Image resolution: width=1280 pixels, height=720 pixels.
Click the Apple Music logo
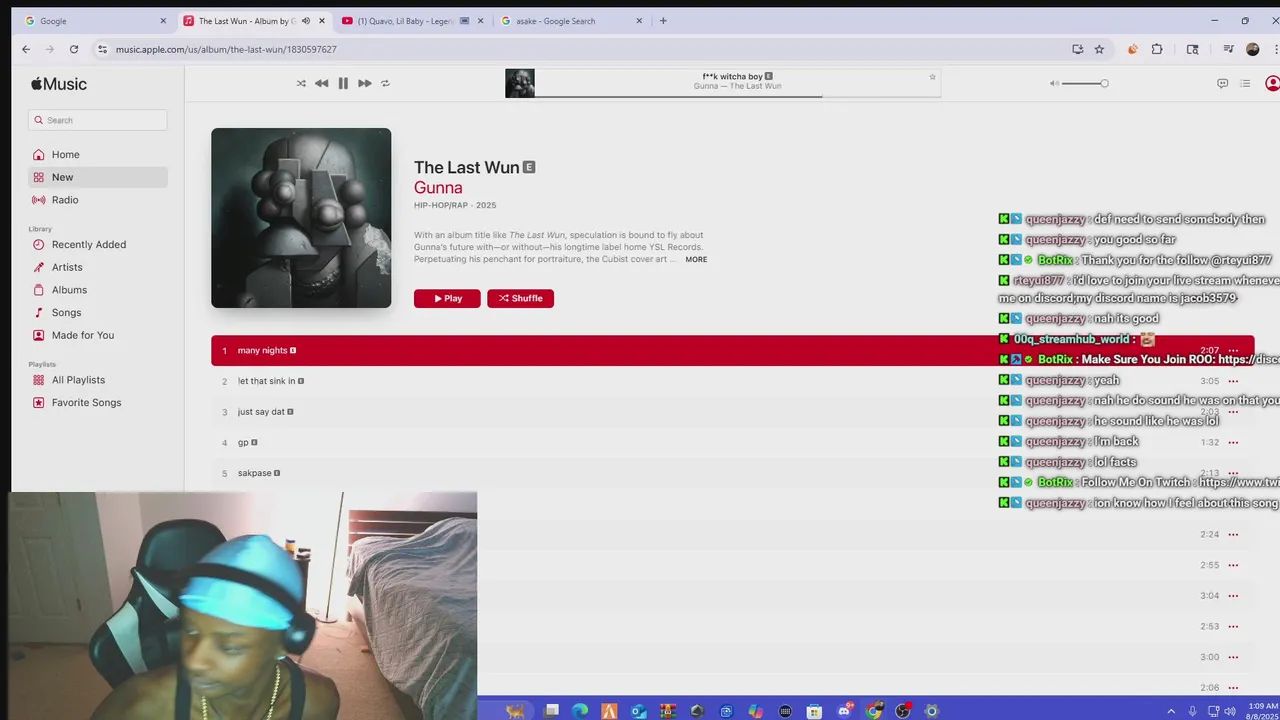click(59, 84)
